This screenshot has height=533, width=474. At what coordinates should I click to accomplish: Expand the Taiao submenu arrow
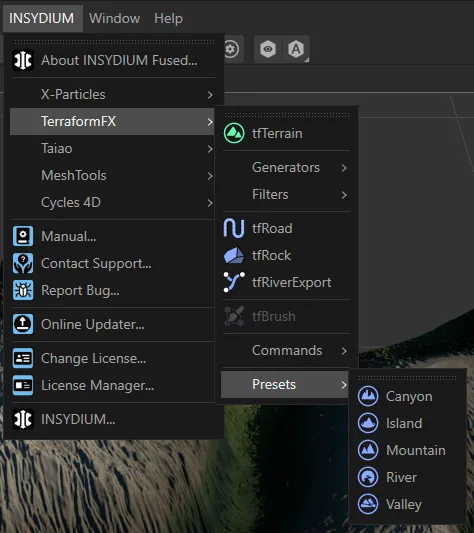click(210, 149)
